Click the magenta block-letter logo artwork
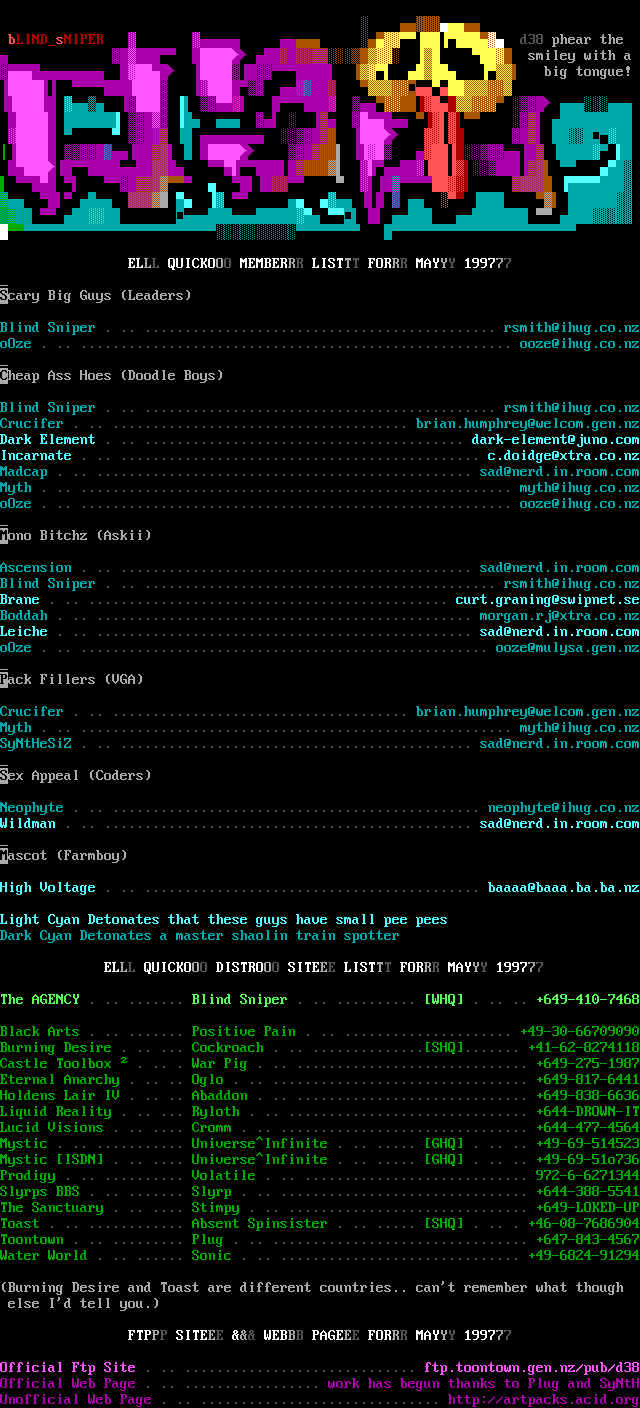Image resolution: width=640 pixels, height=1408 pixels. click(x=200, y=130)
